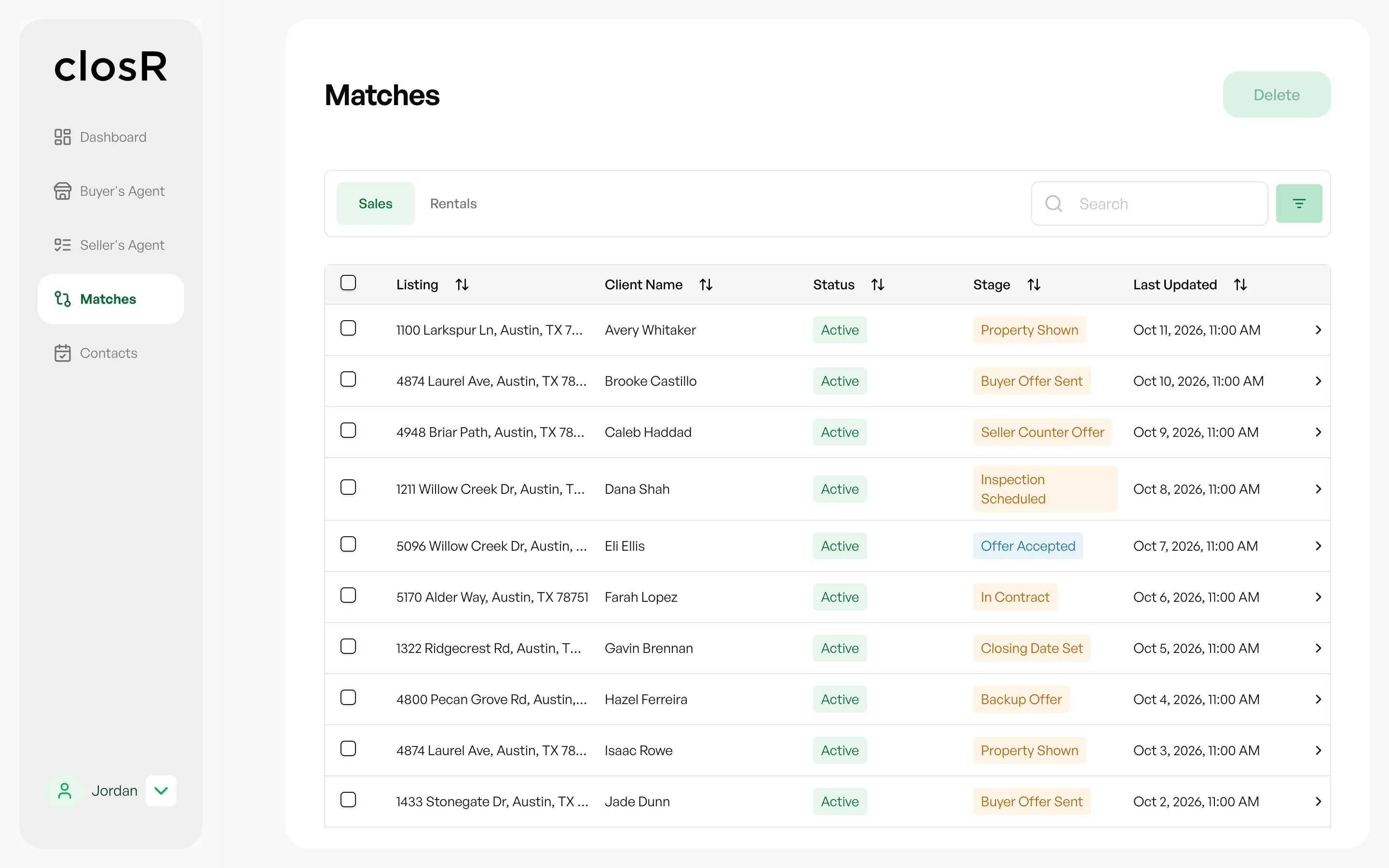
Task: Click the In Contract stage badge
Action: point(1015,597)
